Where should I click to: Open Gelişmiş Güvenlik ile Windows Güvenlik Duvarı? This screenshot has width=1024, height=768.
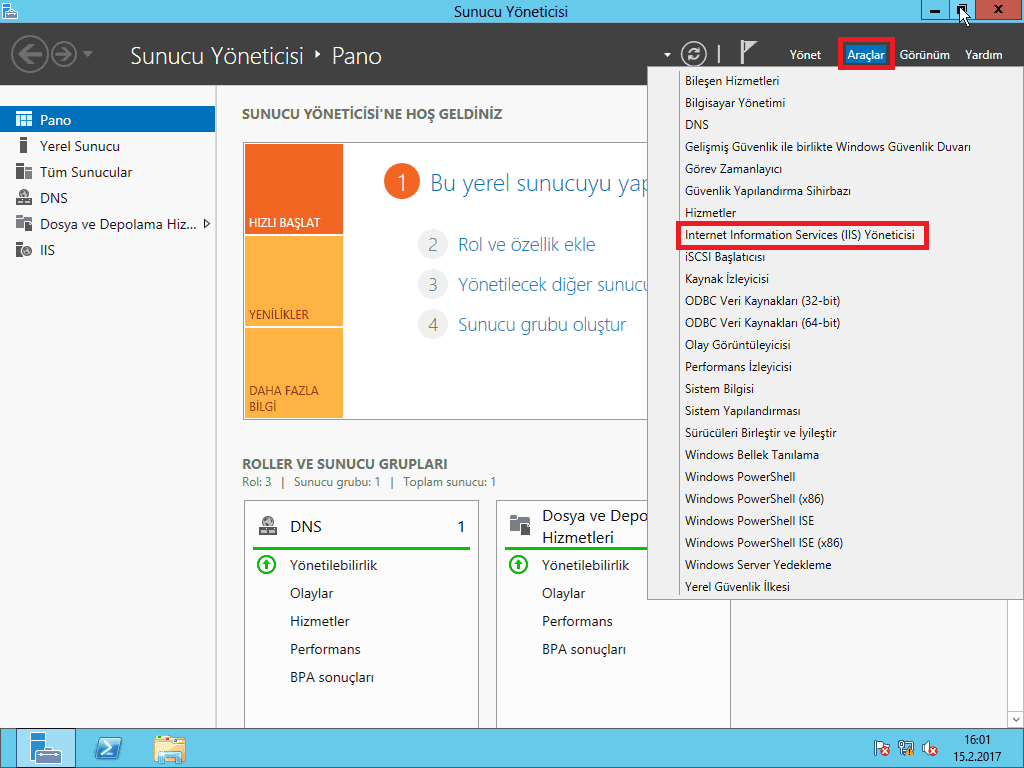[827, 147]
